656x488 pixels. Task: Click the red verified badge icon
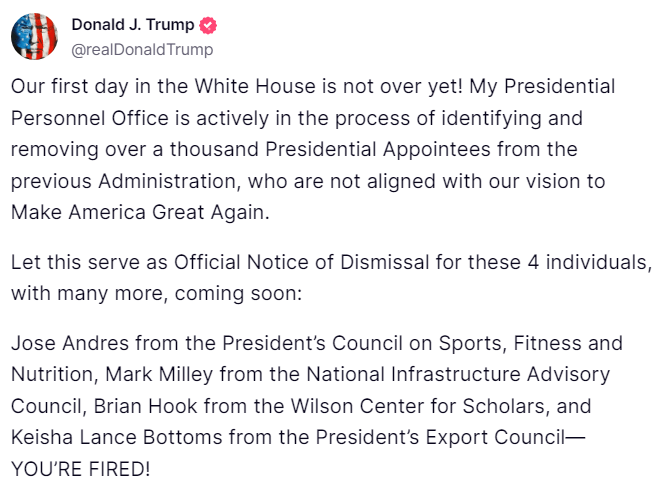click(x=208, y=26)
